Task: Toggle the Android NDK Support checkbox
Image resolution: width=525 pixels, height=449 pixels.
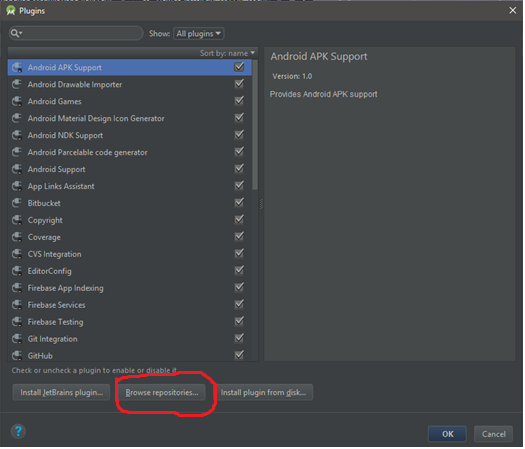Action: tap(239, 135)
